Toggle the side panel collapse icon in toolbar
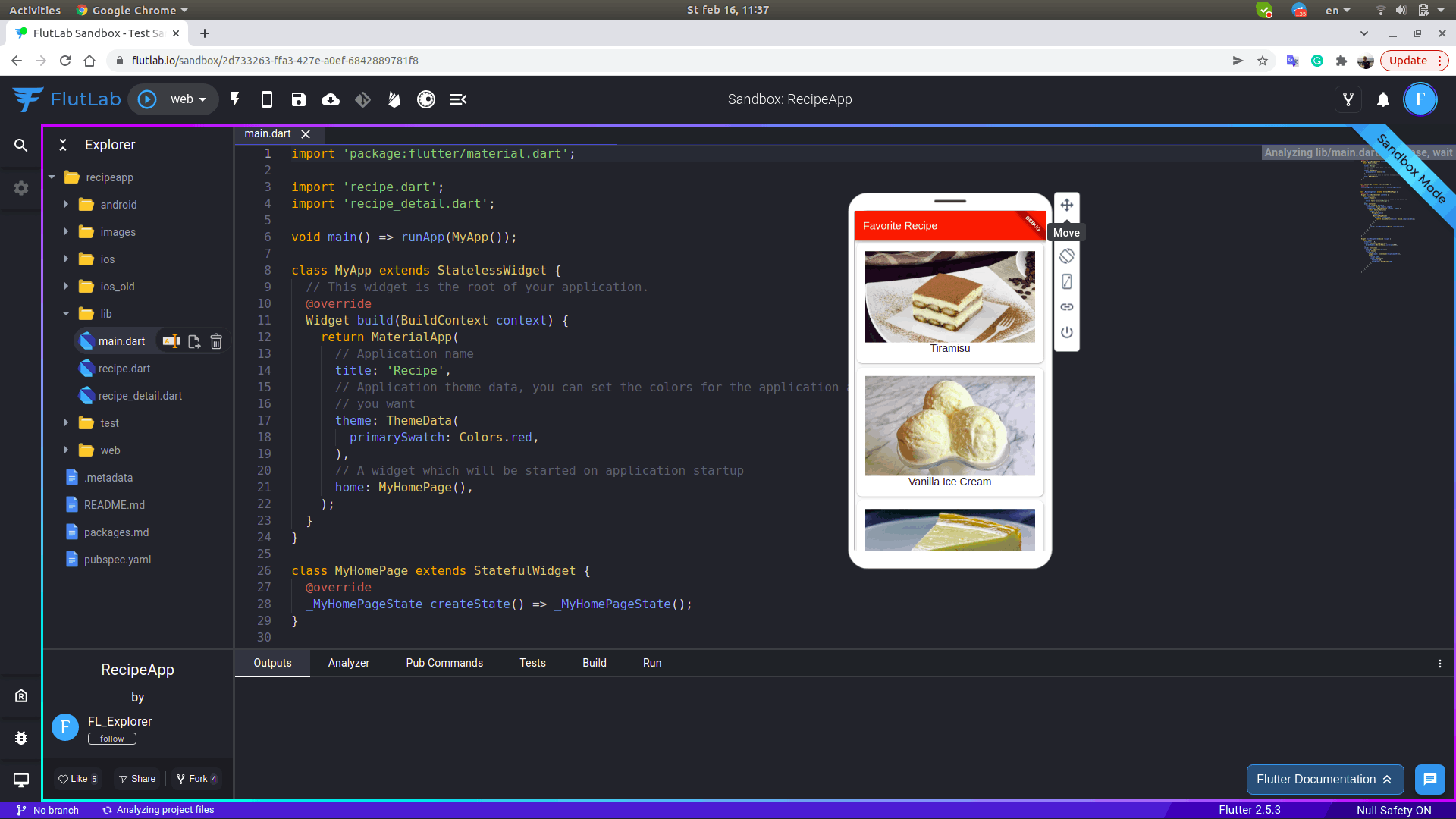 458,99
